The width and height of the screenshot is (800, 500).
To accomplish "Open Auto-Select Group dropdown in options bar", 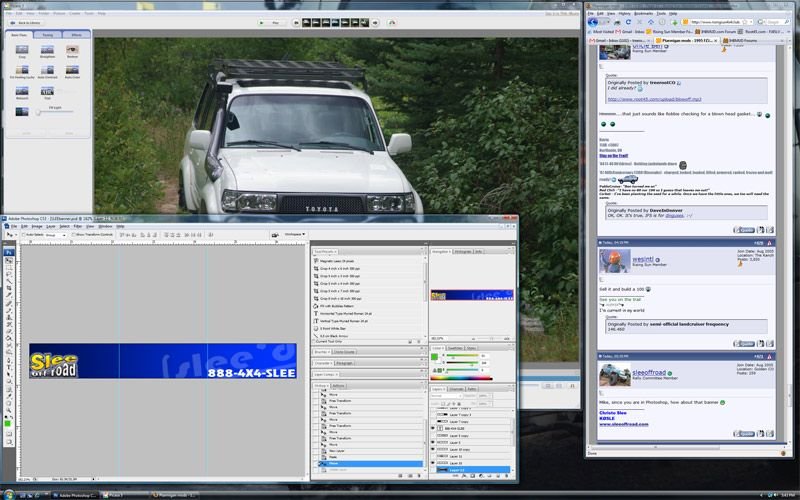I will point(56,235).
